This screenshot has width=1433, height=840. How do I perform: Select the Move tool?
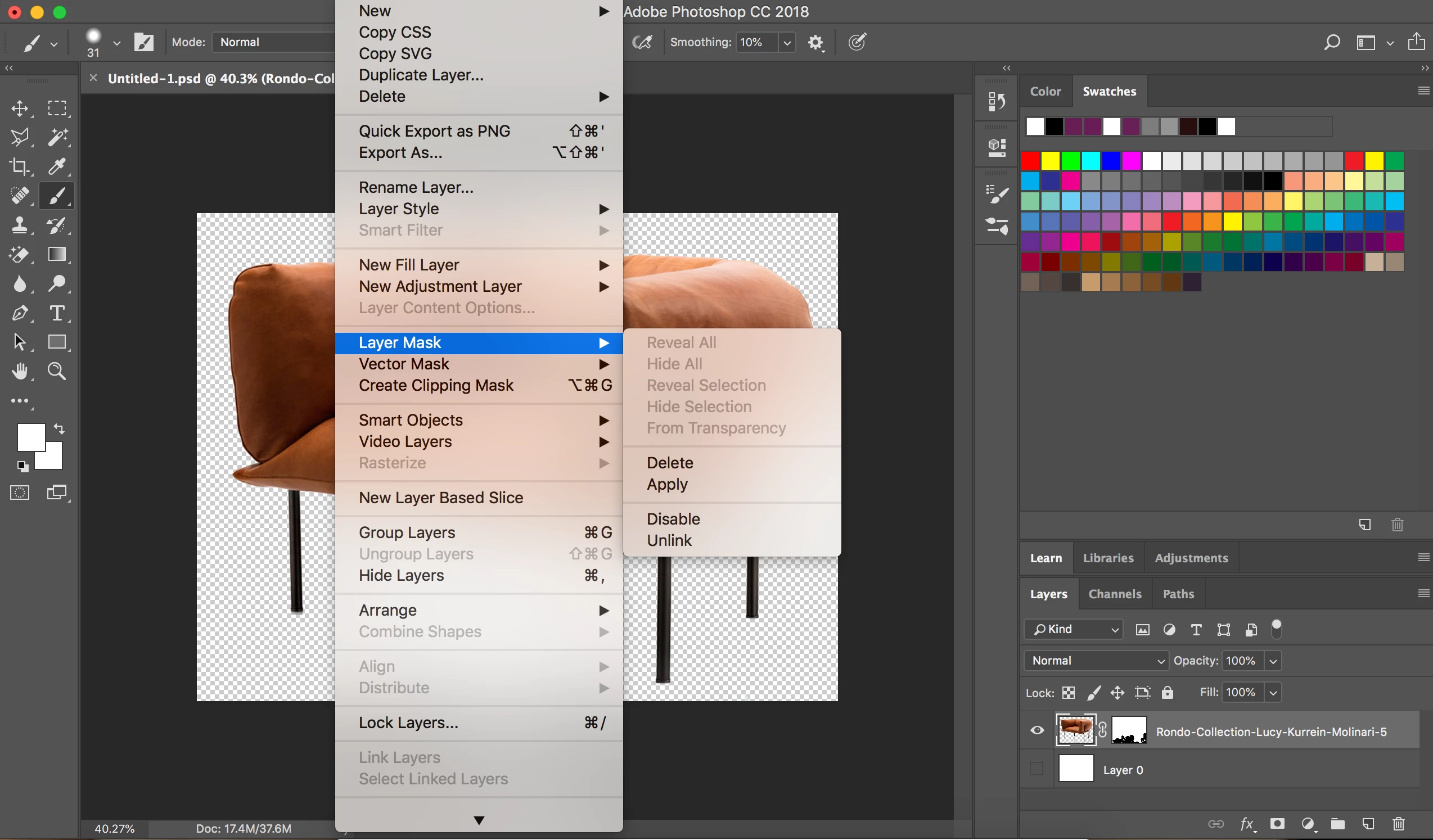click(x=20, y=109)
